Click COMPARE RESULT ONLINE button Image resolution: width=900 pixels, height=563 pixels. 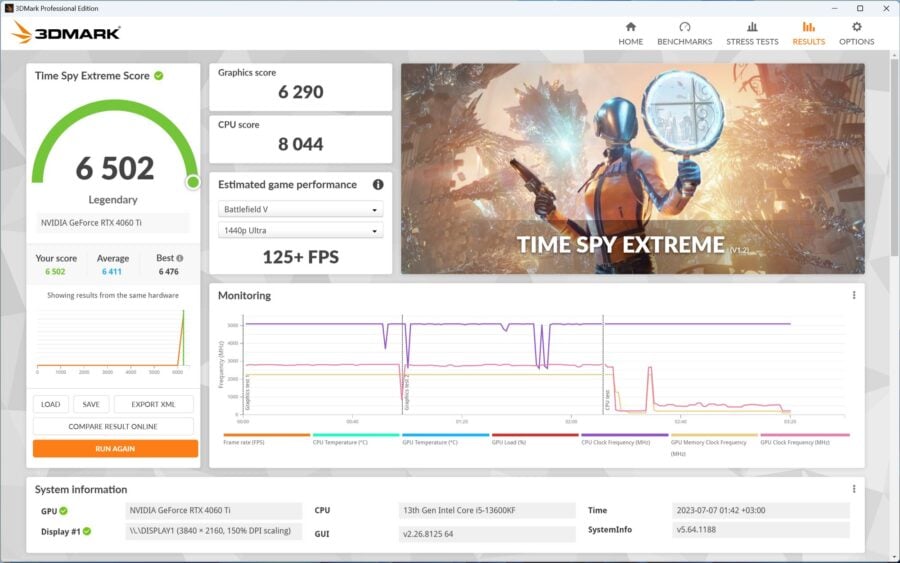[113, 426]
